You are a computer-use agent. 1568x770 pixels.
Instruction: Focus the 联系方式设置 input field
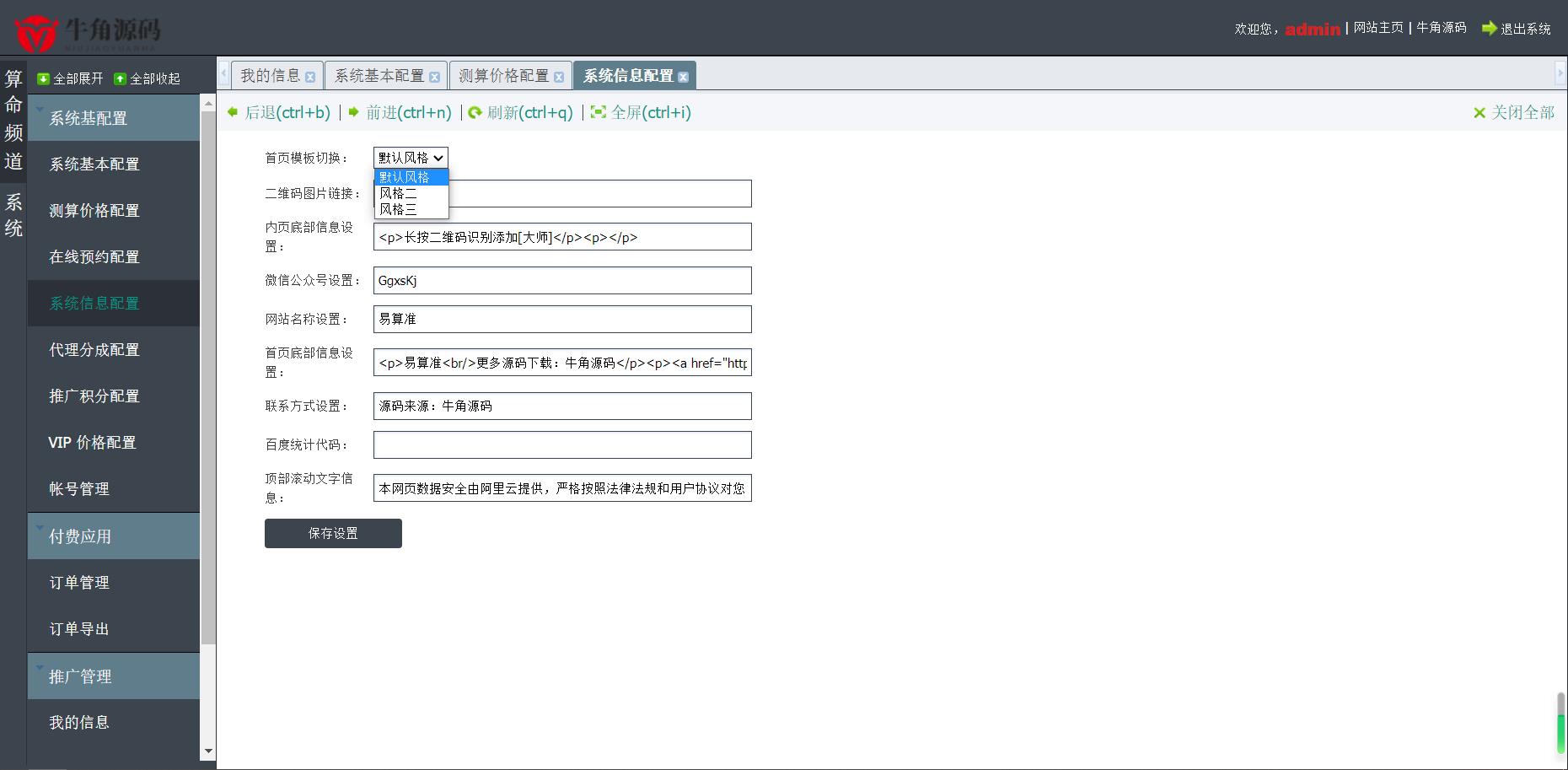click(x=562, y=406)
